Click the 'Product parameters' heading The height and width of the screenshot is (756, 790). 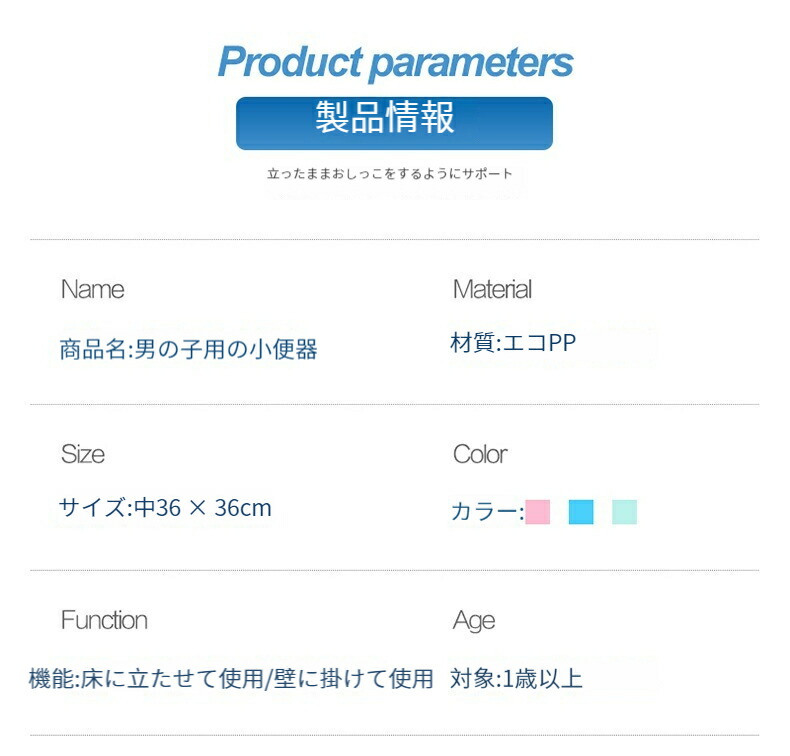[x=395, y=62]
